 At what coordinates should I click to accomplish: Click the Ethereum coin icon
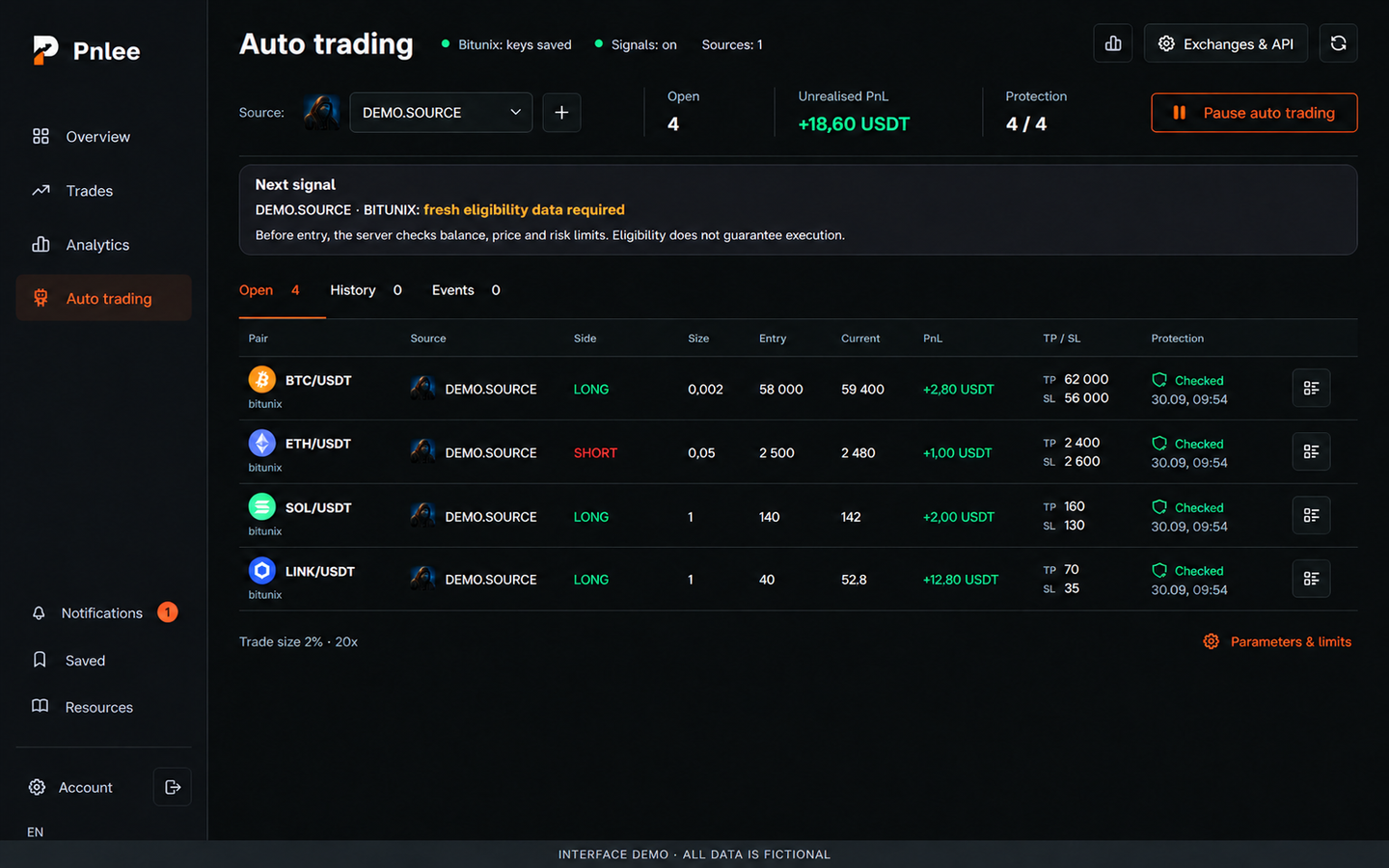click(x=262, y=443)
